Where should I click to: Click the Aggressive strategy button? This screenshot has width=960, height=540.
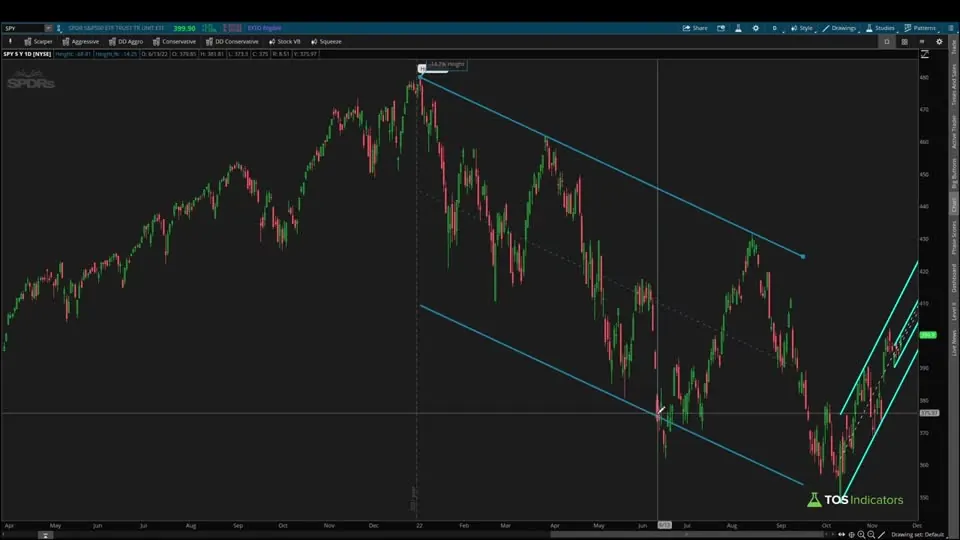80,42
